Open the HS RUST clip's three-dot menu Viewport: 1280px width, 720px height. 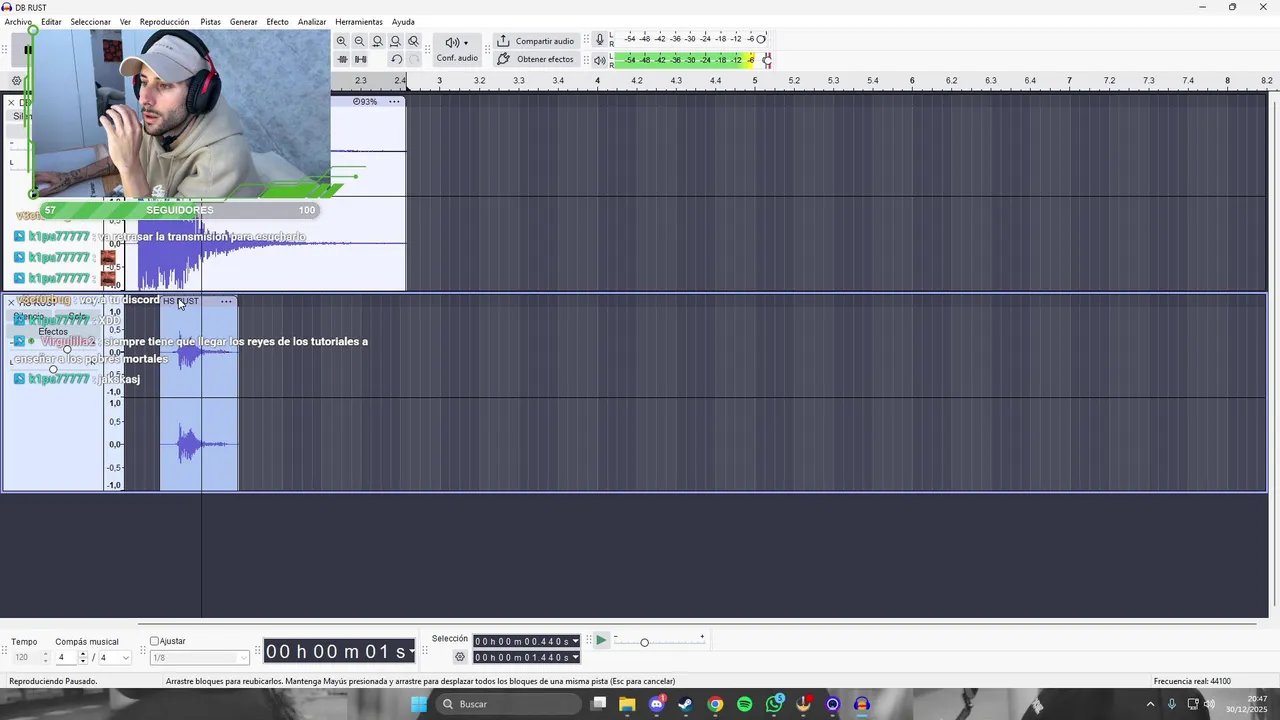point(227,301)
